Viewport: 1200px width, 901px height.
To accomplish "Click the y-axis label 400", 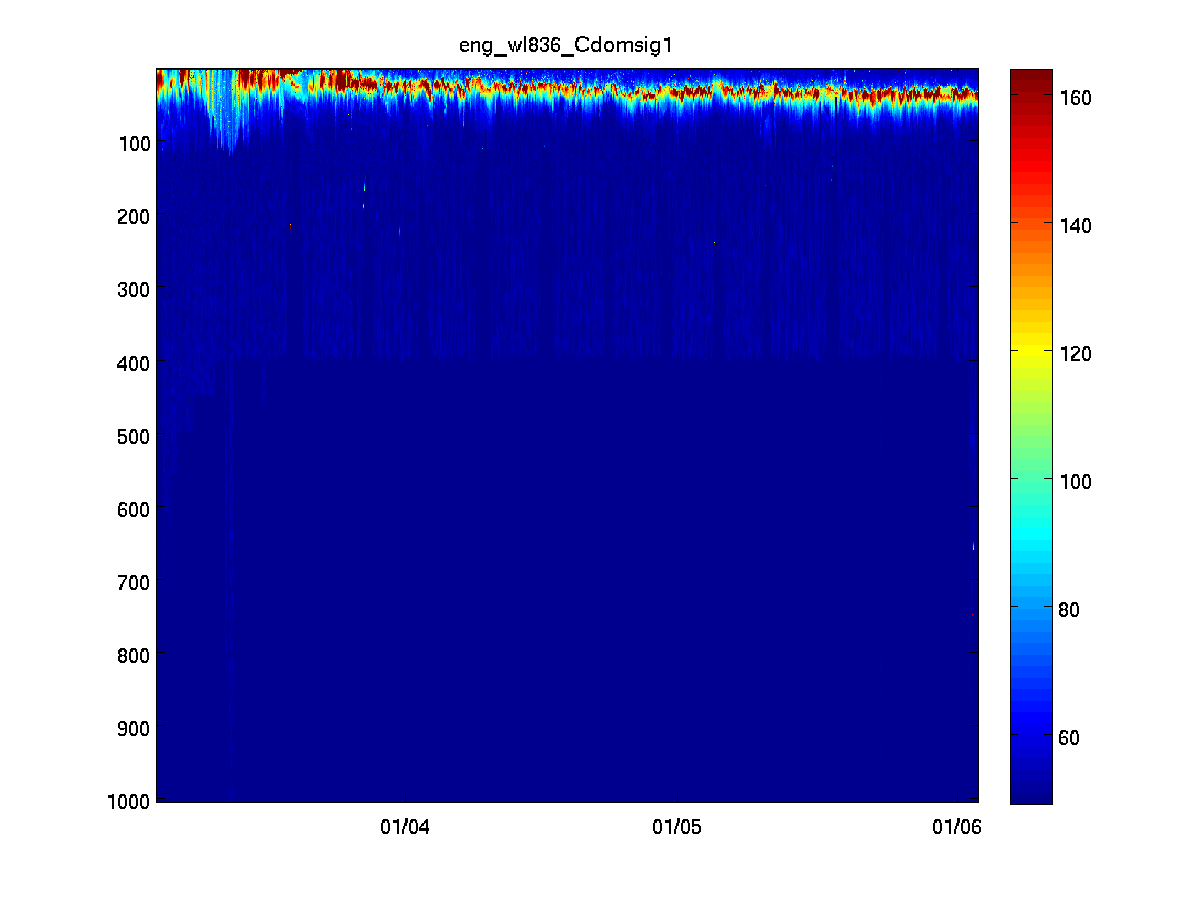I will 136,362.
